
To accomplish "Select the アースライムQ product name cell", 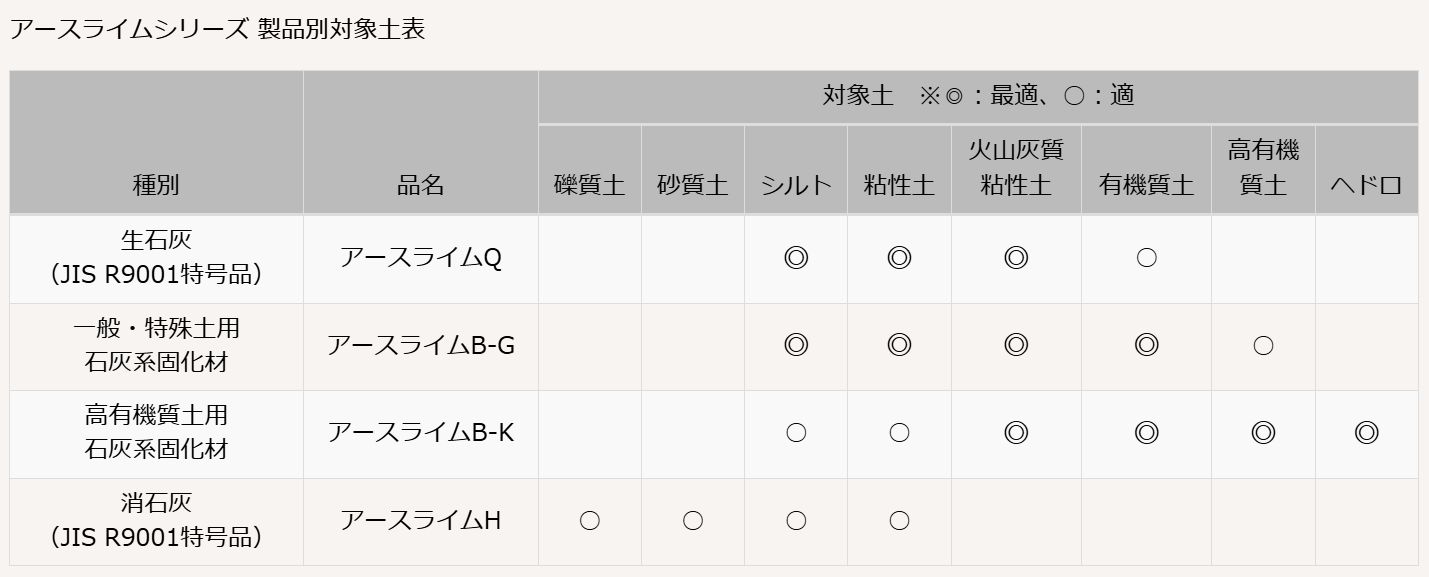I will [421, 259].
